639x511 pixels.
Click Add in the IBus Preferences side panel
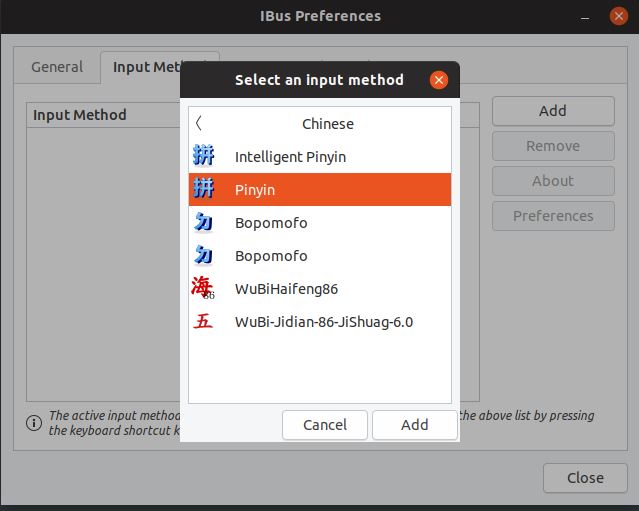pyautogui.click(x=552, y=111)
